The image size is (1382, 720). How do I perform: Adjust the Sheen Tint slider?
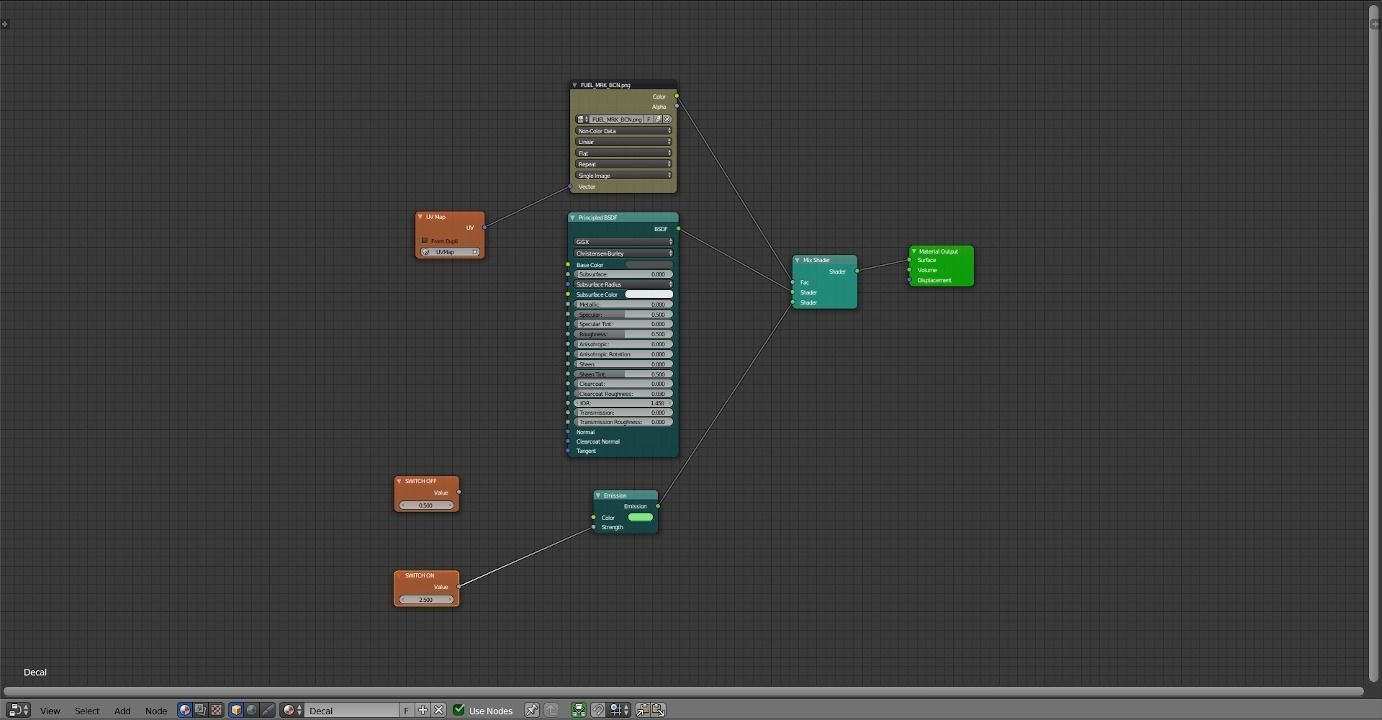[623, 374]
